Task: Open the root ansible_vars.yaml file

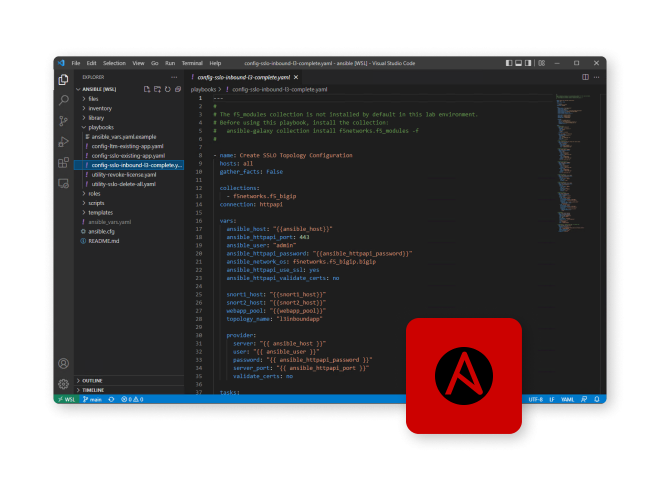Action: click(x=129, y=222)
